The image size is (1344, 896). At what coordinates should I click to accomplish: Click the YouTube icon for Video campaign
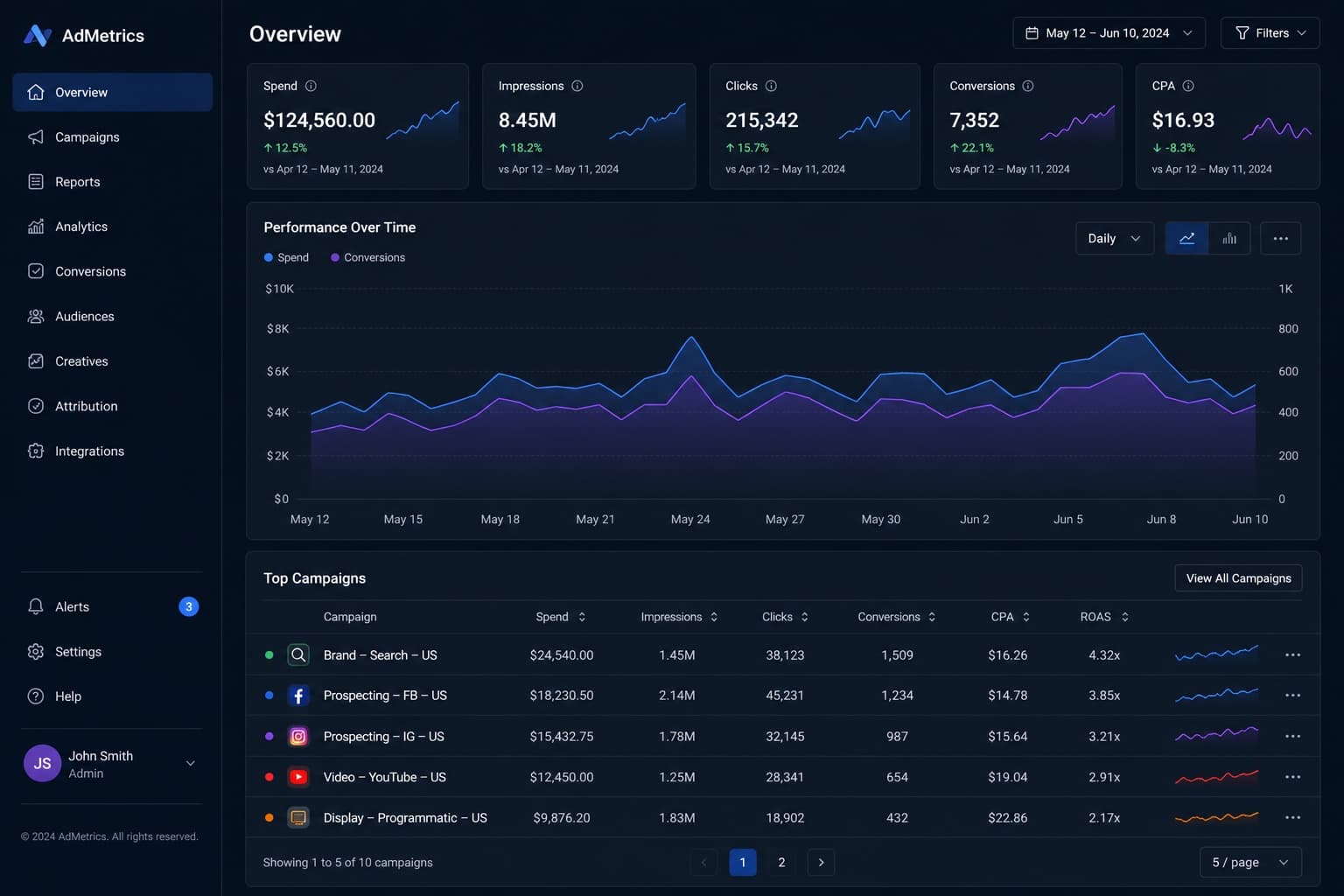coord(298,777)
